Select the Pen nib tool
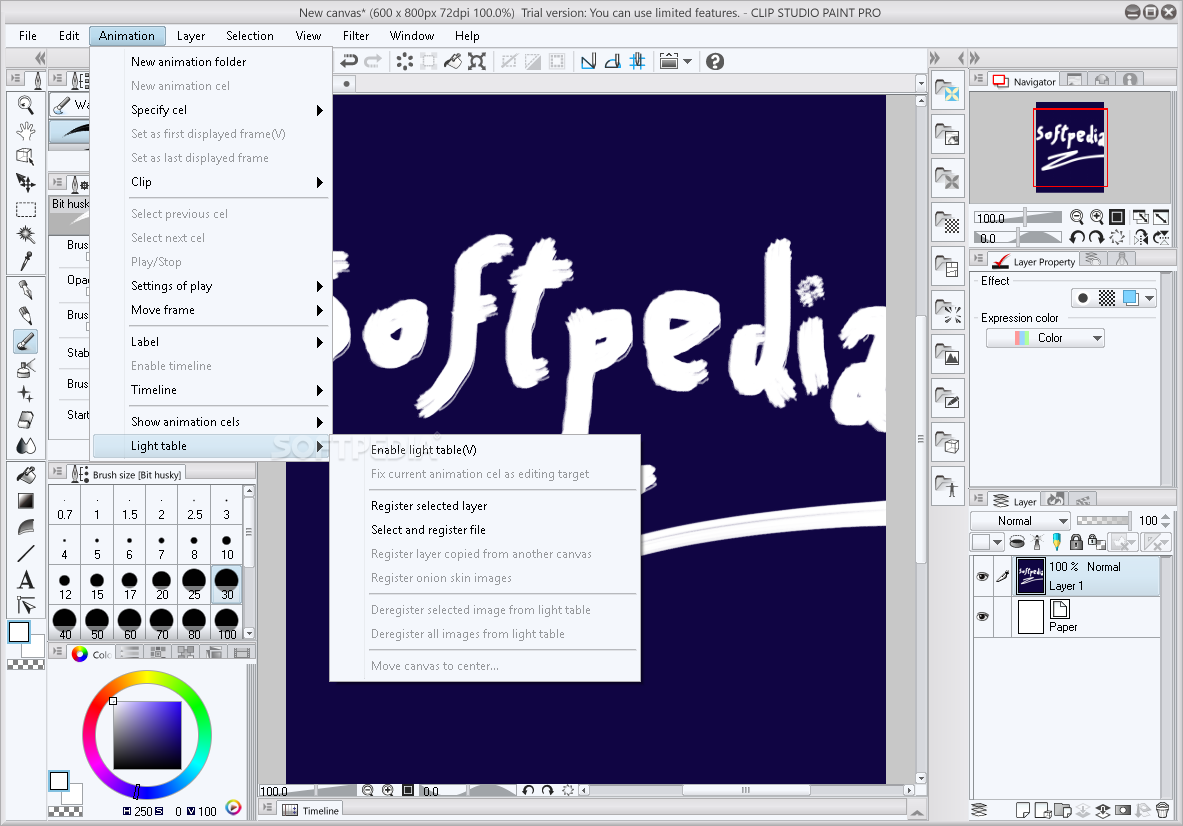This screenshot has height=826, width=1183. coord(25,289)
